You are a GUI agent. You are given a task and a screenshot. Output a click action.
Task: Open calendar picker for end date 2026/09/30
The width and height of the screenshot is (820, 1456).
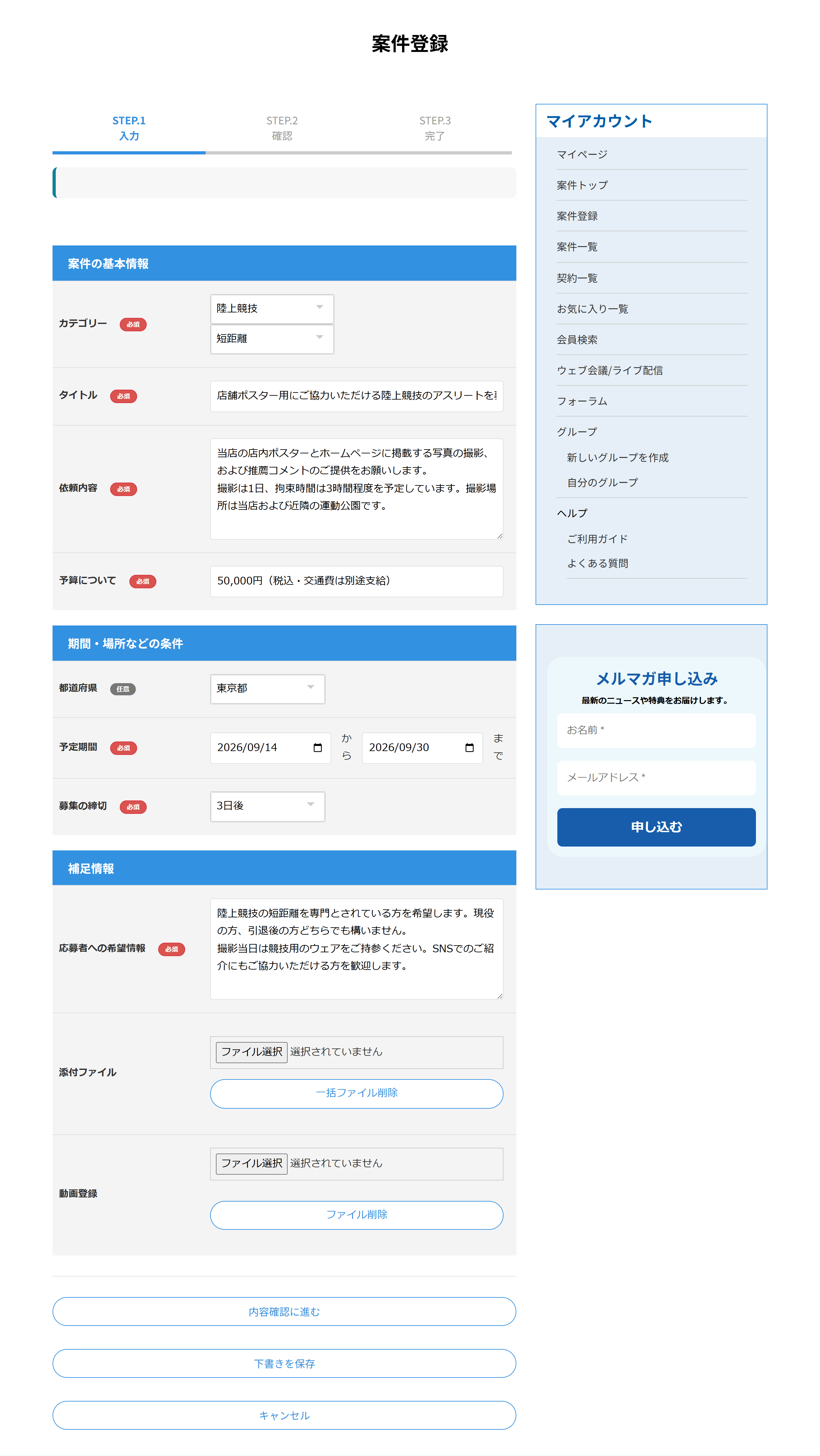point(469,748)
